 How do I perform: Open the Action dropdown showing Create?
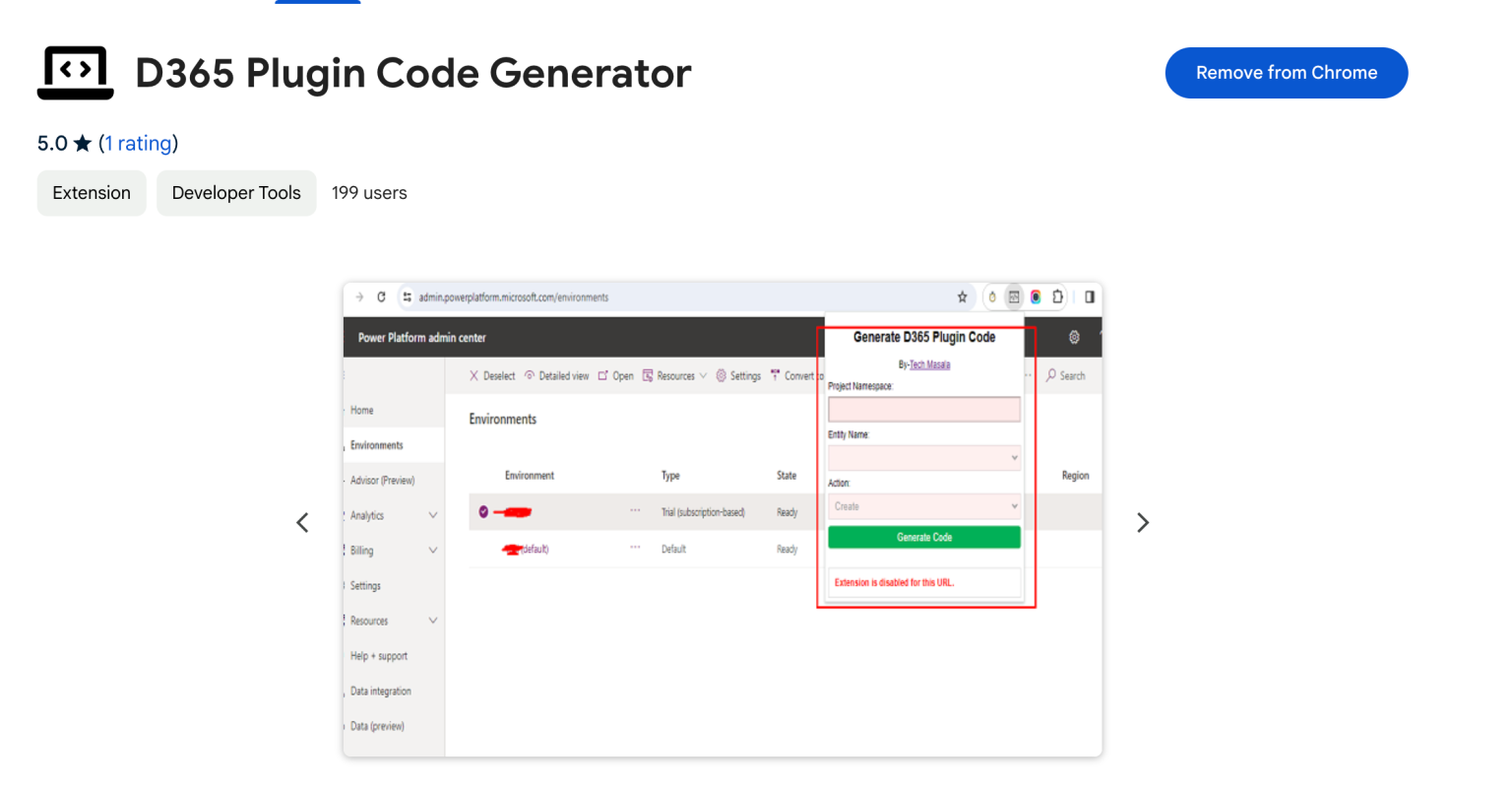(x=923, y=505)
